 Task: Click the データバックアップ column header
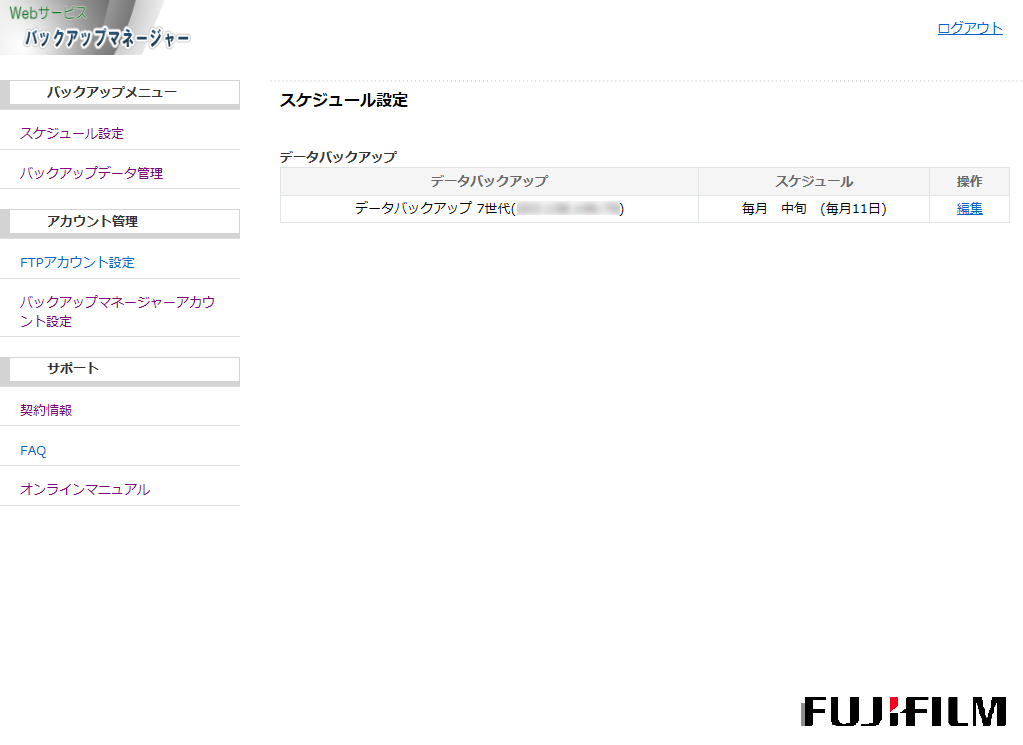click(x=488, y=181)
